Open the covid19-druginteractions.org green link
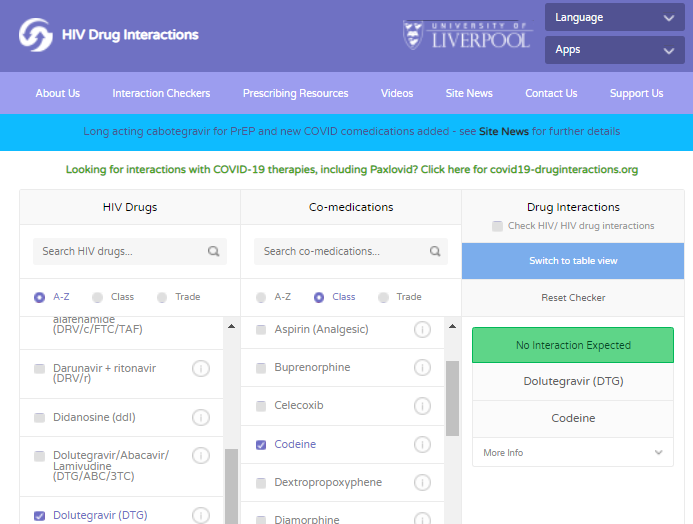 pos(352,170)
